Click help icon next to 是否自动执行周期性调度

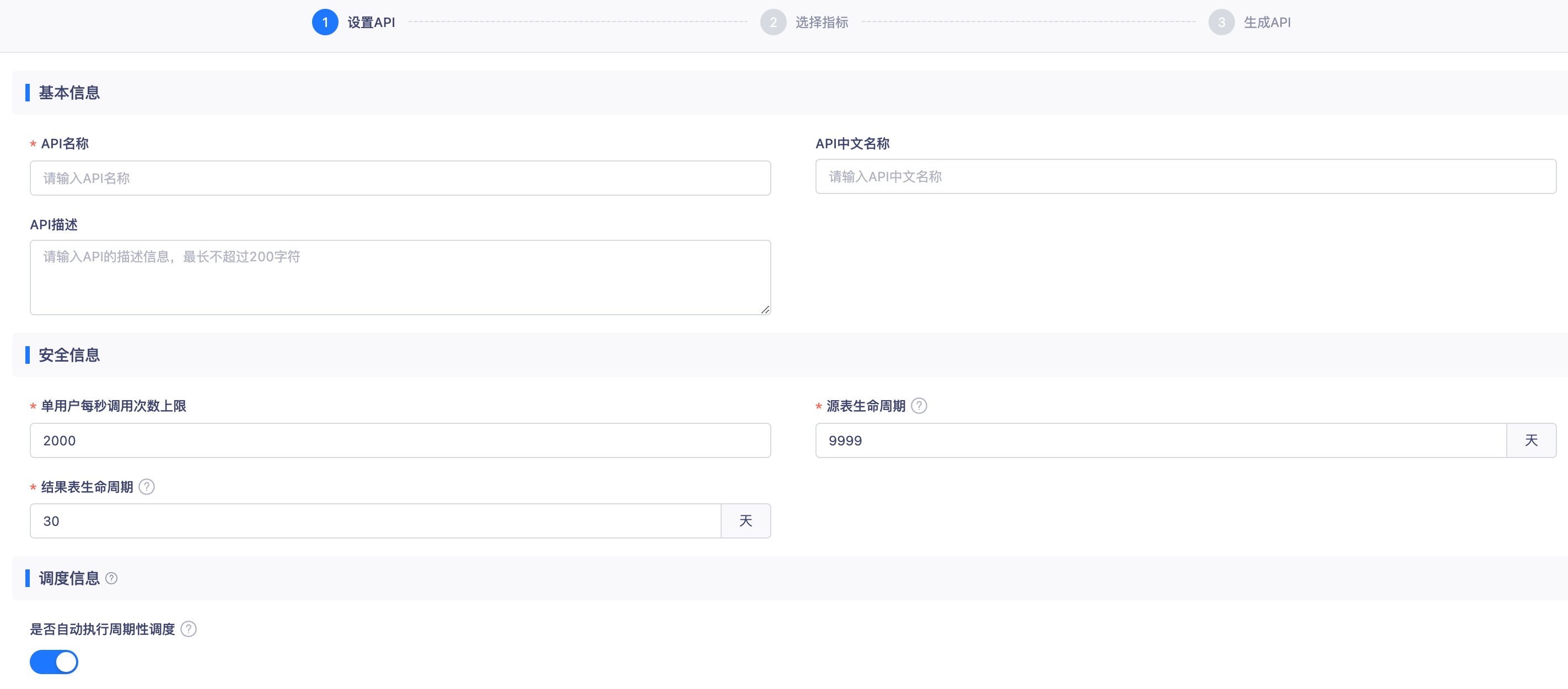(189, 629)
